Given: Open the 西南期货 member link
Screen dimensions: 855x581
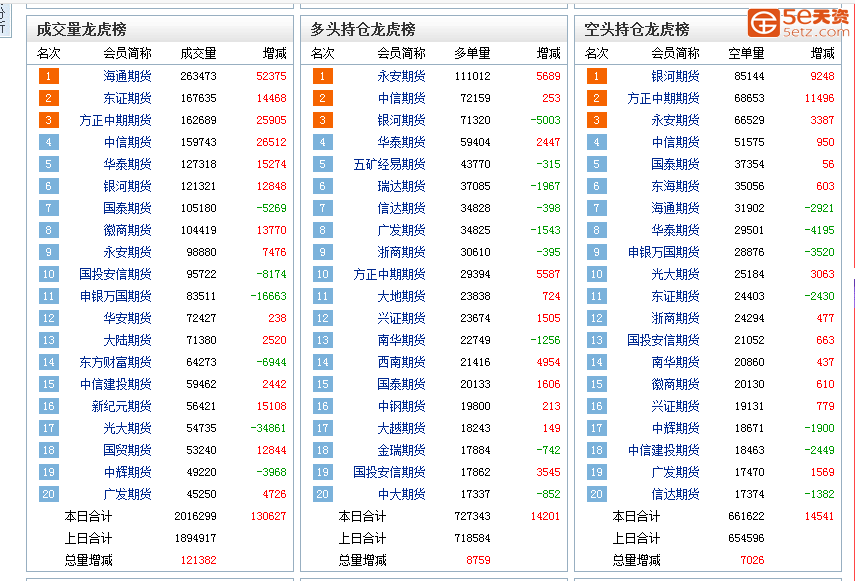Looking at the screenshot, I should click(401, 362).
